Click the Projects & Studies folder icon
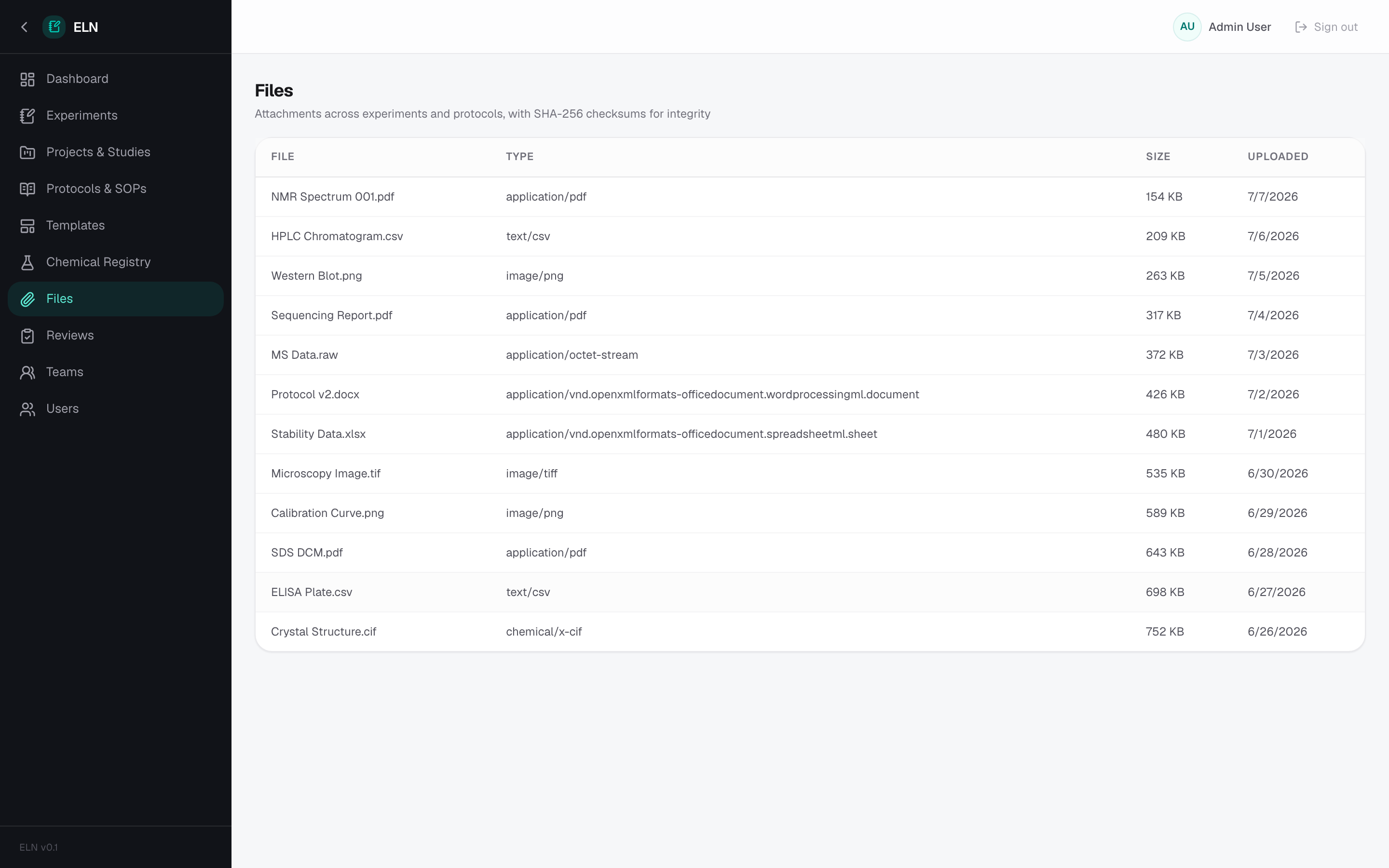 [27, 153]
